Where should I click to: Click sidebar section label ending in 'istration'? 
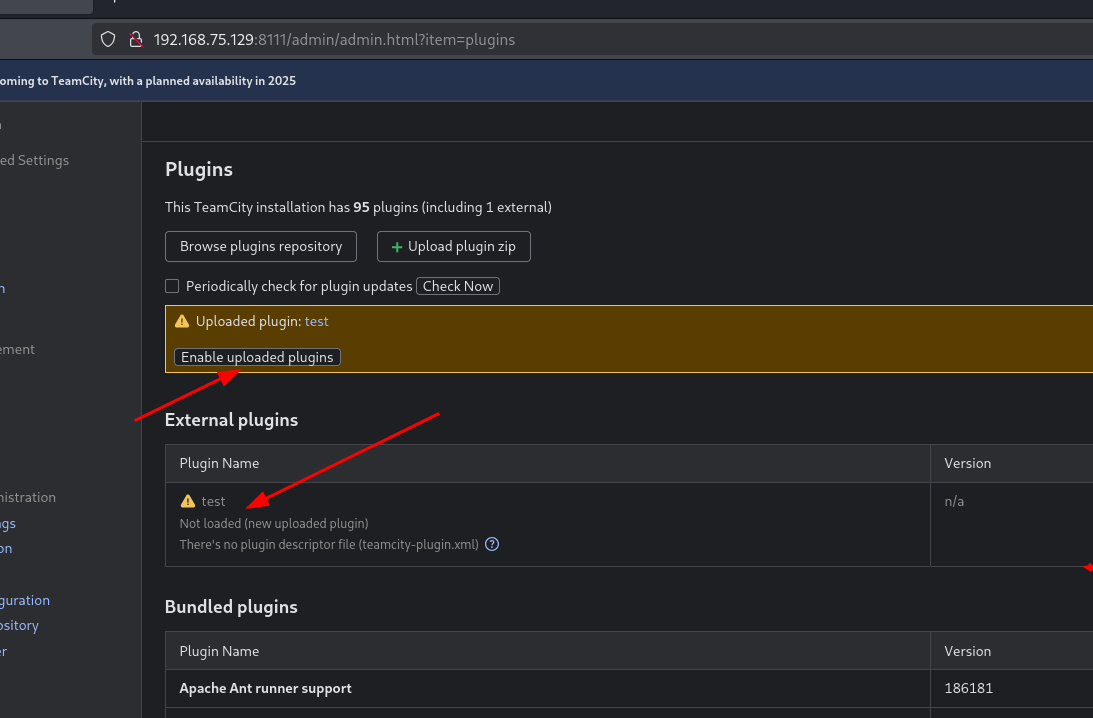28,497
